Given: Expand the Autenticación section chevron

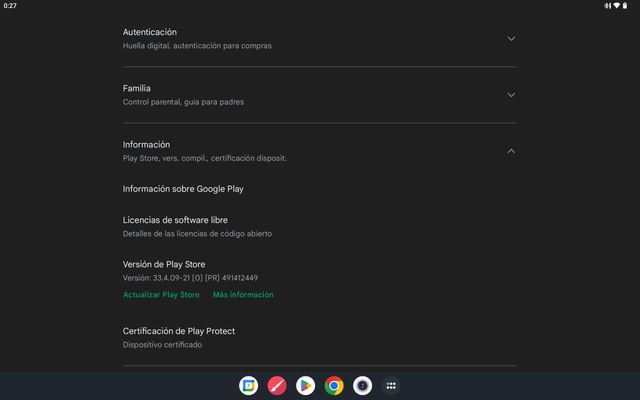Looking at the screenshot, I should 511,39.
